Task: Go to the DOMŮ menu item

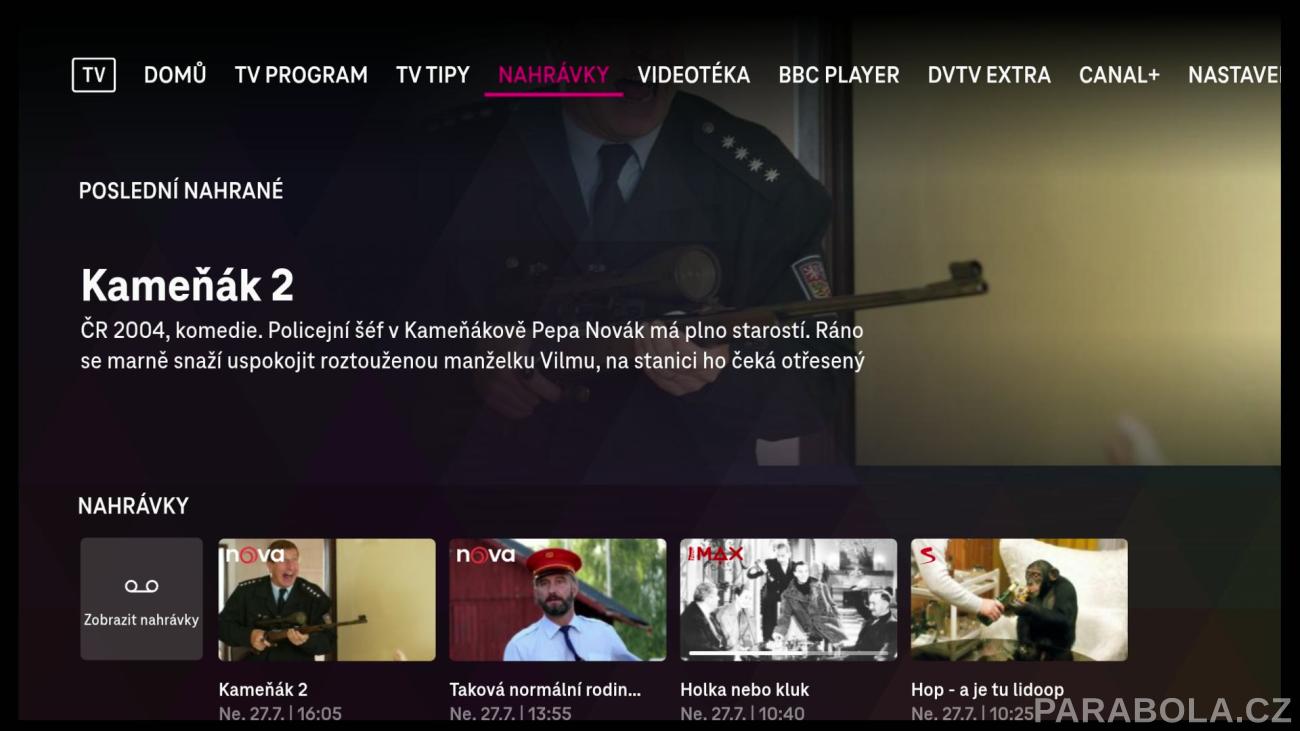Action: coord(175,75)
